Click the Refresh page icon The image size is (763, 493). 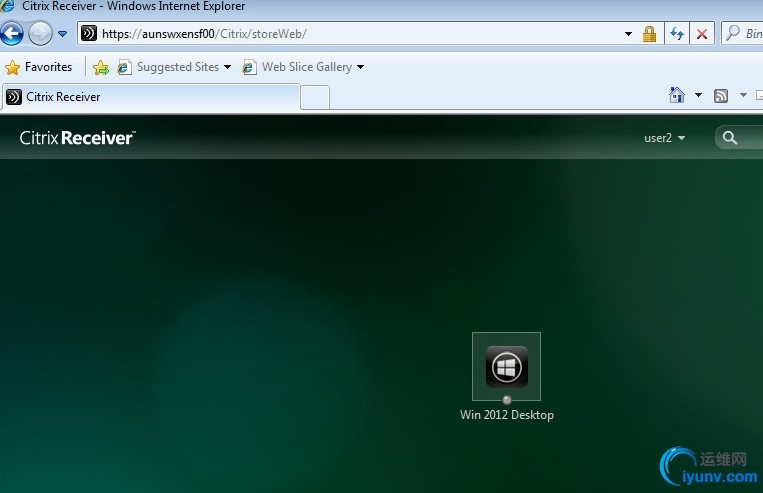tap(677, 34)
